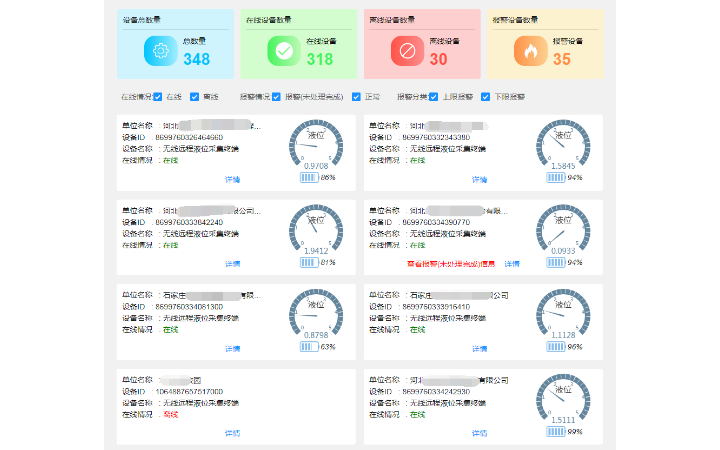Open the red 查看报警(未处理完成)信息 link
Screen dimensions: 720x450
451,264
